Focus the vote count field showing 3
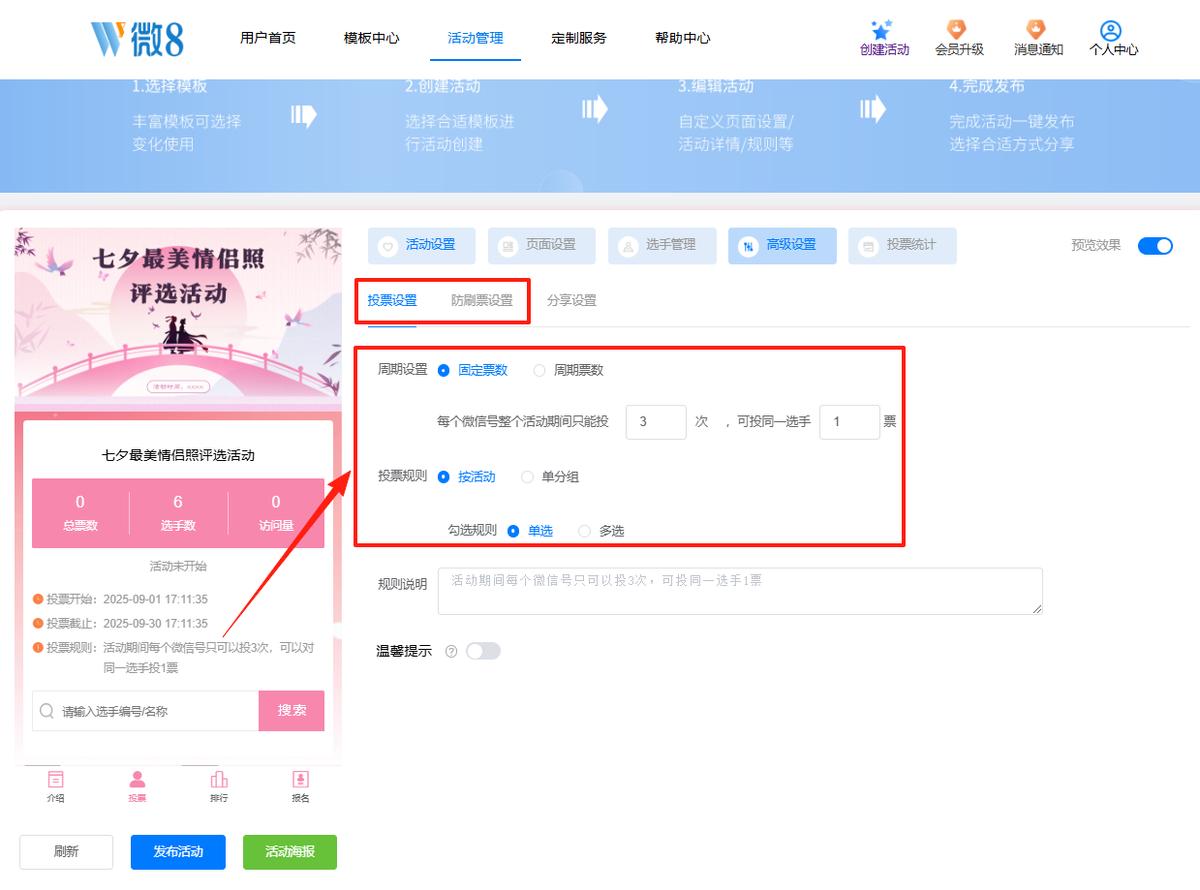Viewport: 1200px width, 890px height. pyautogui.click(x=656, y=422)
